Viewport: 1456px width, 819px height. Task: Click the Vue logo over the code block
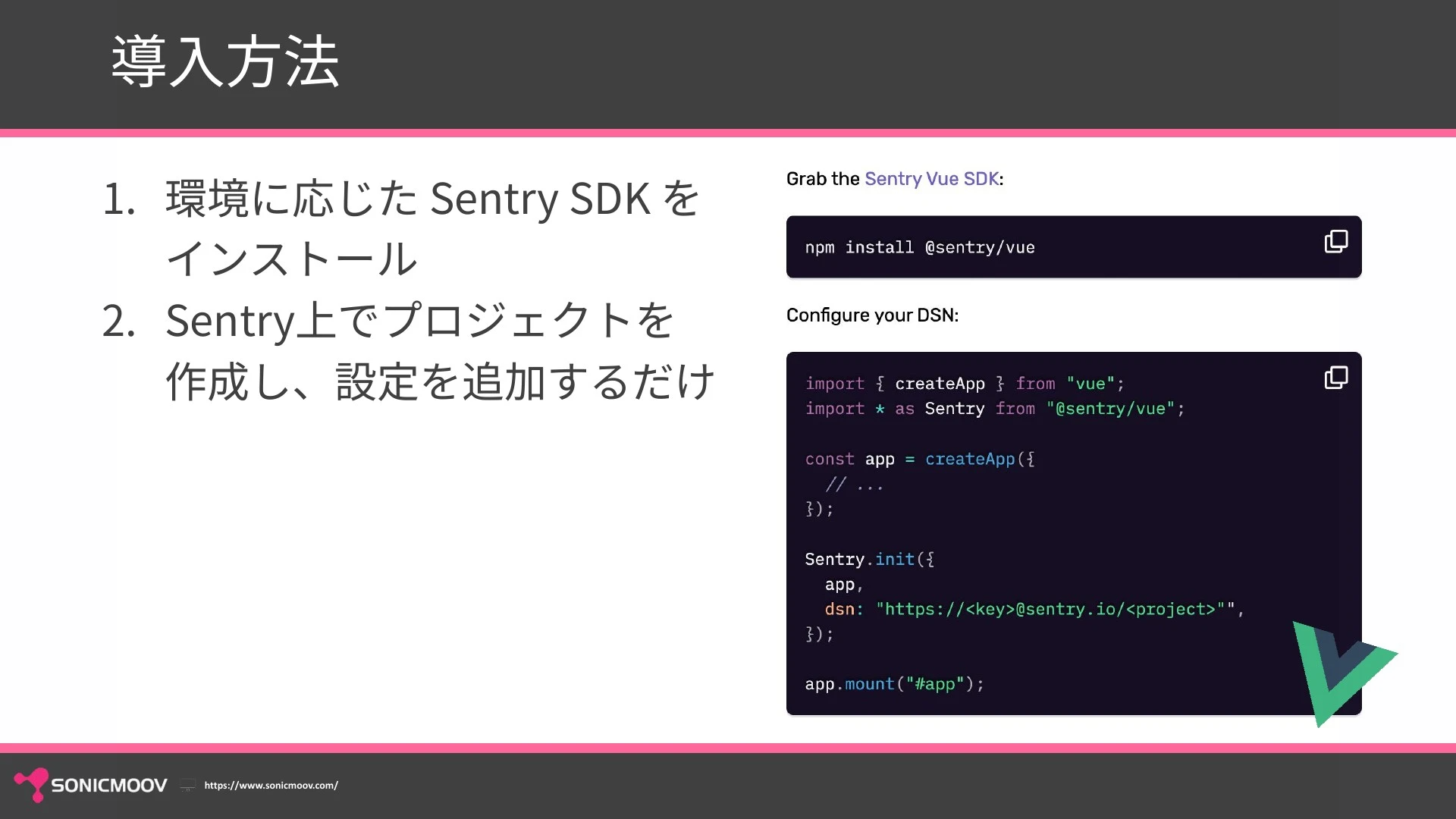(1344, 673)
